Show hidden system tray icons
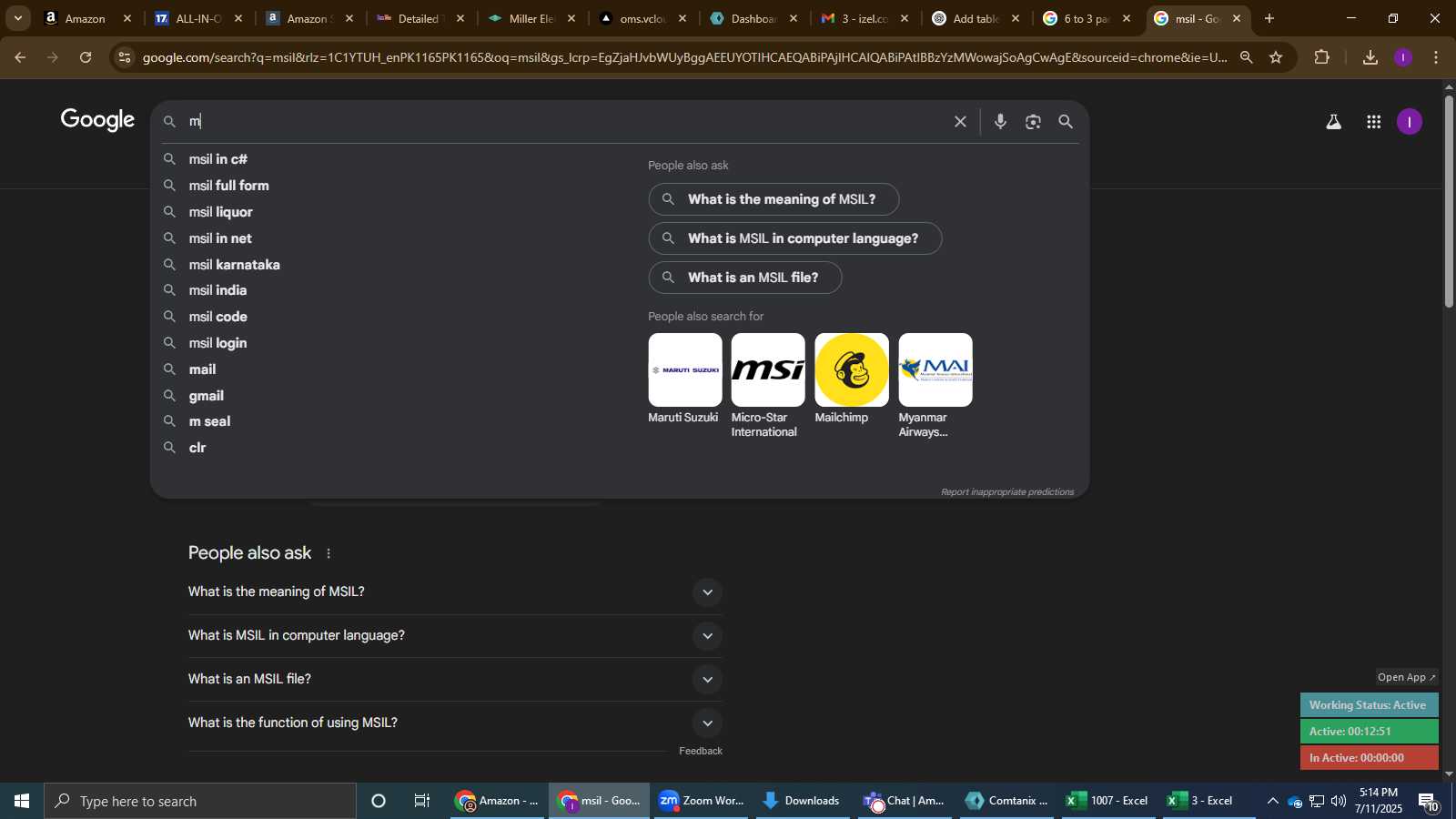The image size is (1456, 819). 1272,801
